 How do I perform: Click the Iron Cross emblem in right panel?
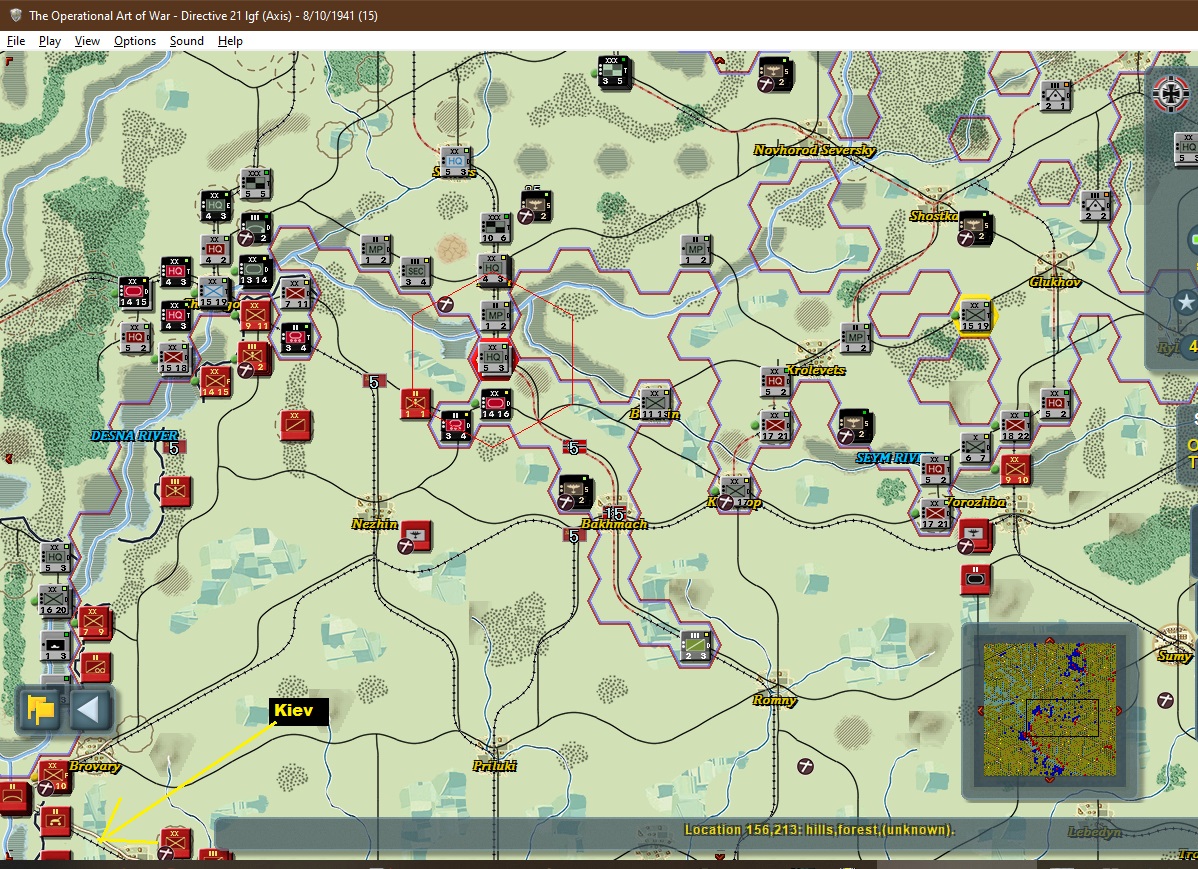click(x=1170, y=94)
